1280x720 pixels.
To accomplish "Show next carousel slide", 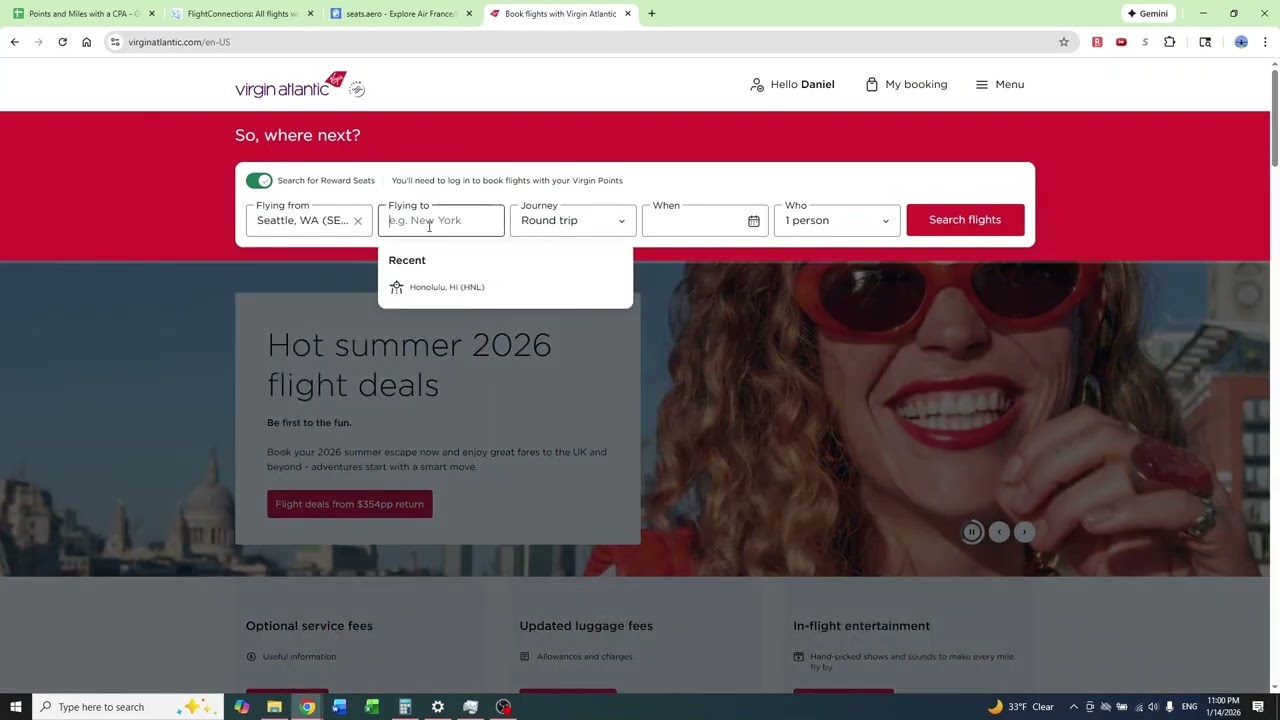I will pos(1024,532).
